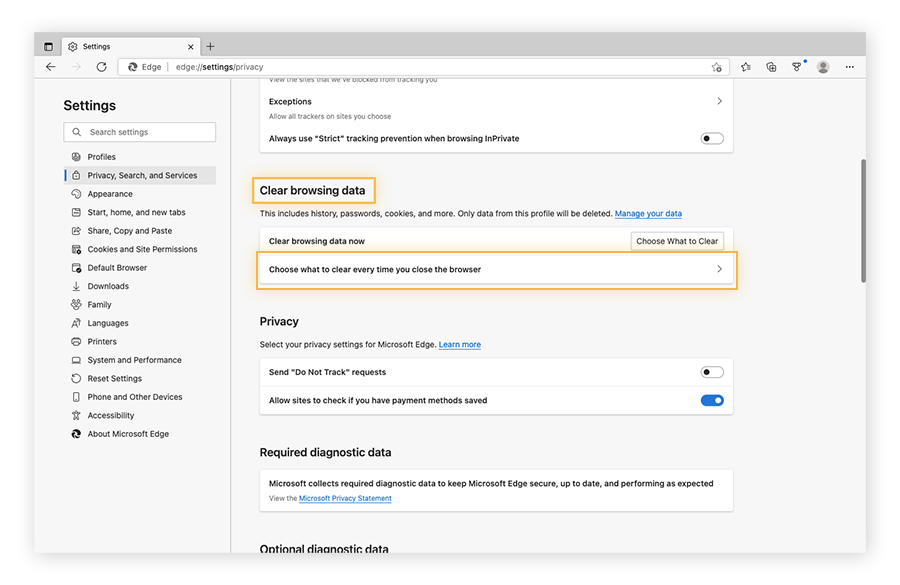
Task: Enable Send Do Not Track requests
Action: point(711,372)
